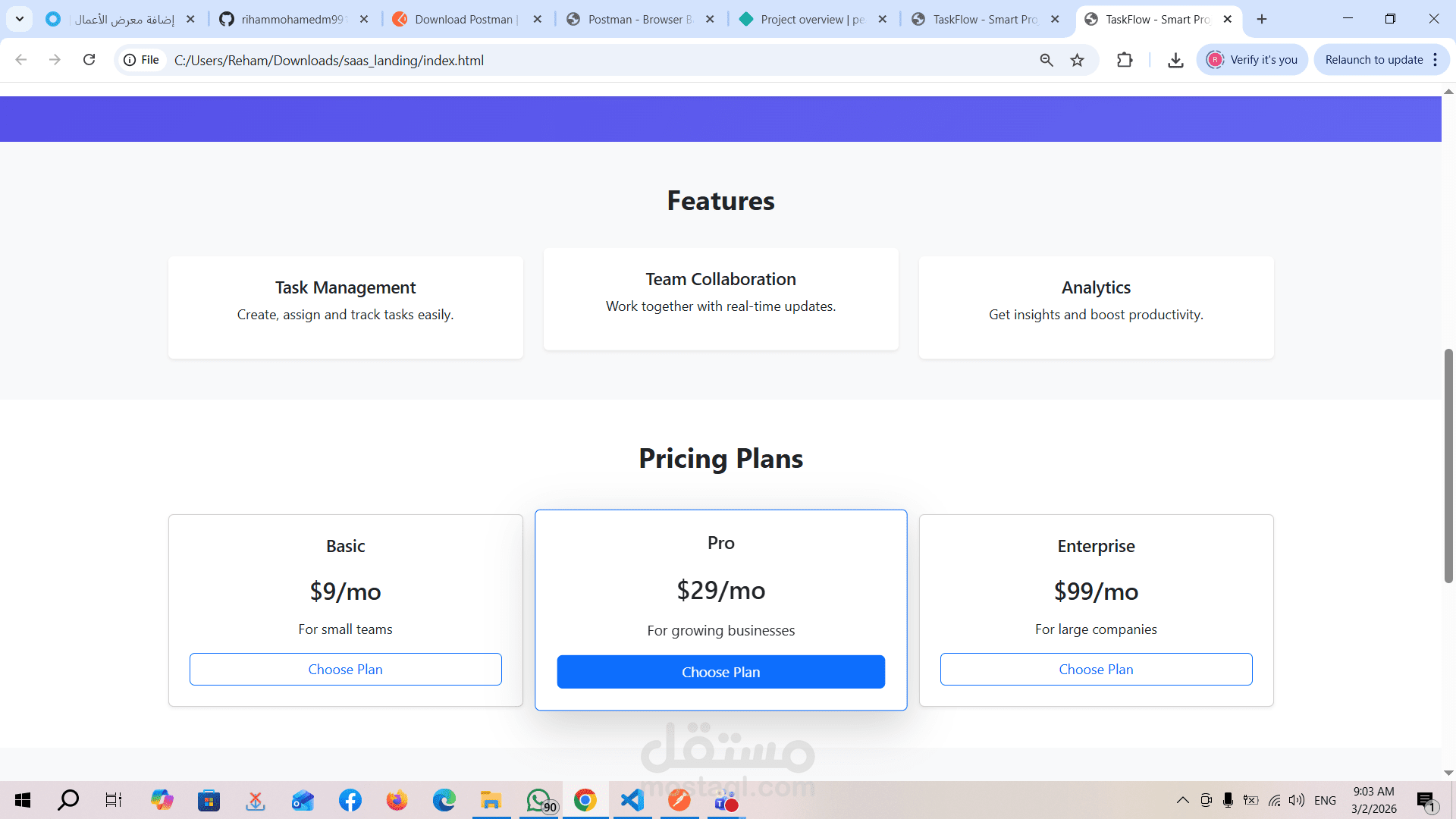
Task: Open a new browser tab
Action: pos(1262,19)
